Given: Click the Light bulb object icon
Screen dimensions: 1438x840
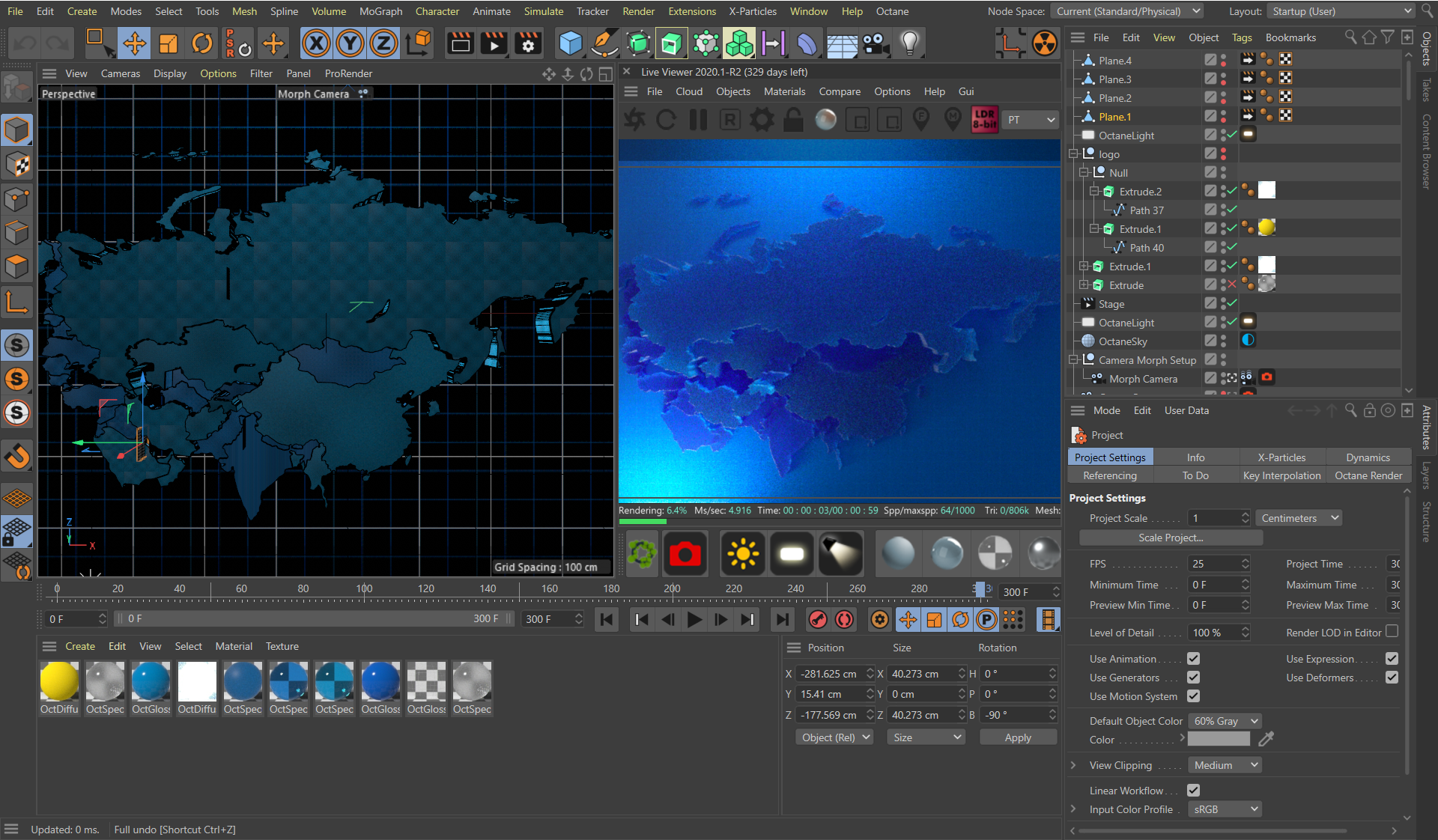Looking at the screenshot, I should pyautogui.click(x=909, y=43).
